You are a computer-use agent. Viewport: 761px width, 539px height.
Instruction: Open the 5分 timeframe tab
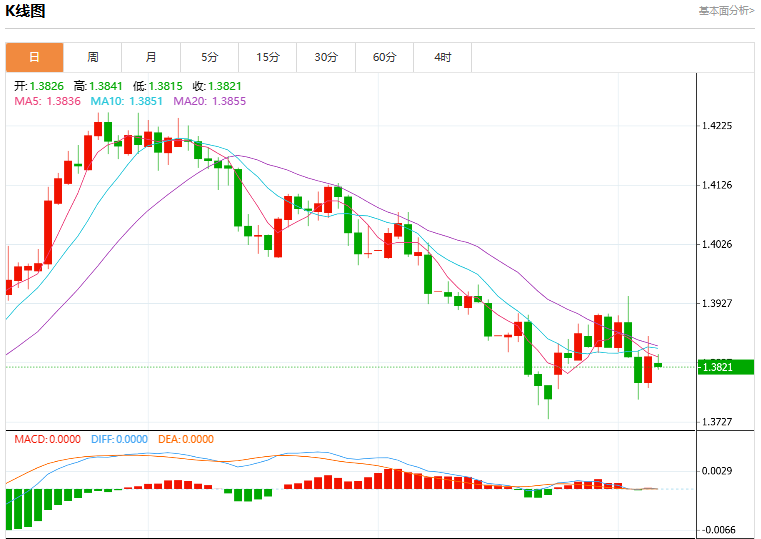point(209,57)
